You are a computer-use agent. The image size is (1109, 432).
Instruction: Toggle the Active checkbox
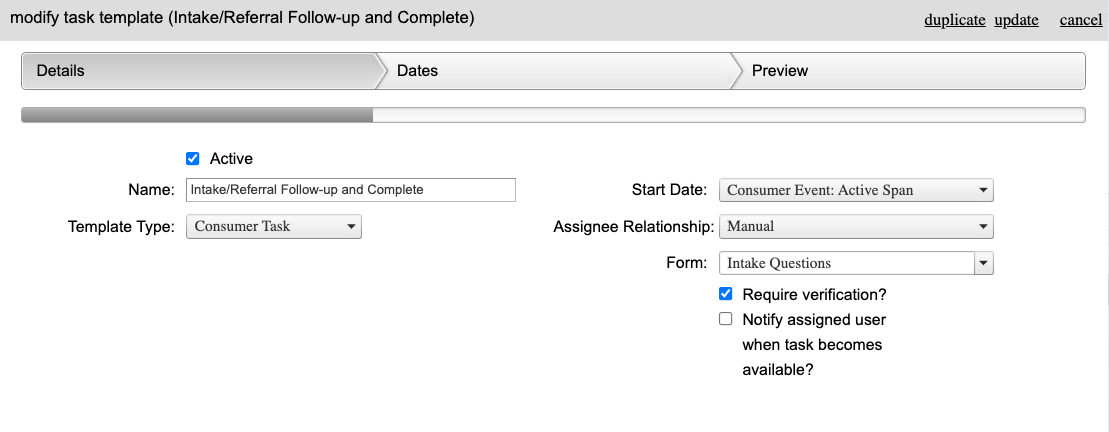click(193, 158)
